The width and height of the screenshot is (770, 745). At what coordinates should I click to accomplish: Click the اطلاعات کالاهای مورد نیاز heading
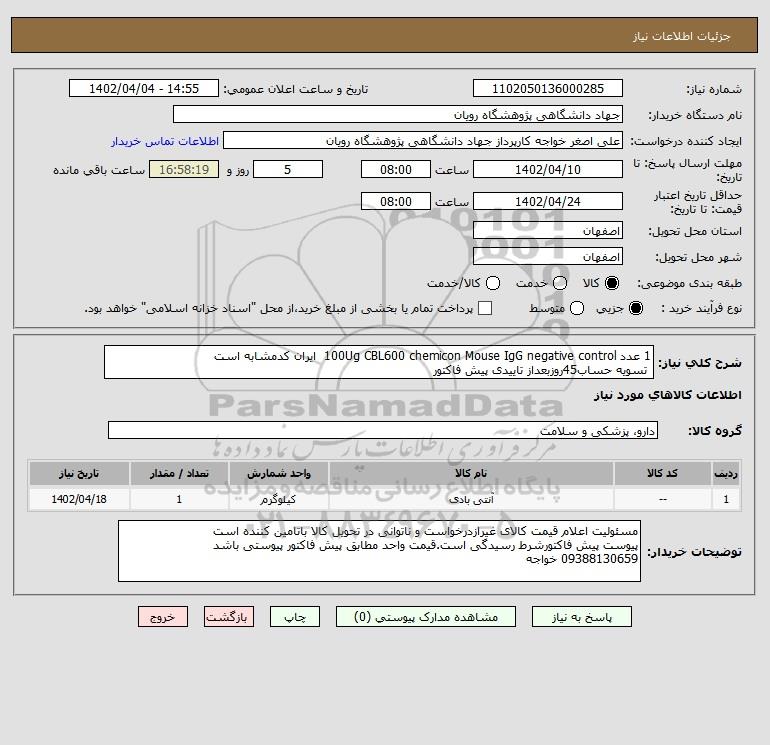tap(668, 395)
